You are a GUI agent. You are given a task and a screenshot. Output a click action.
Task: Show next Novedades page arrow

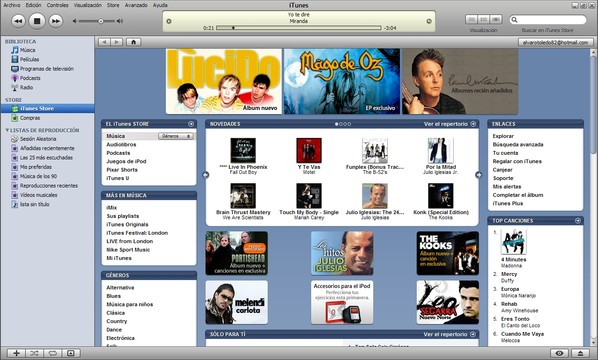tap(478, 175)
